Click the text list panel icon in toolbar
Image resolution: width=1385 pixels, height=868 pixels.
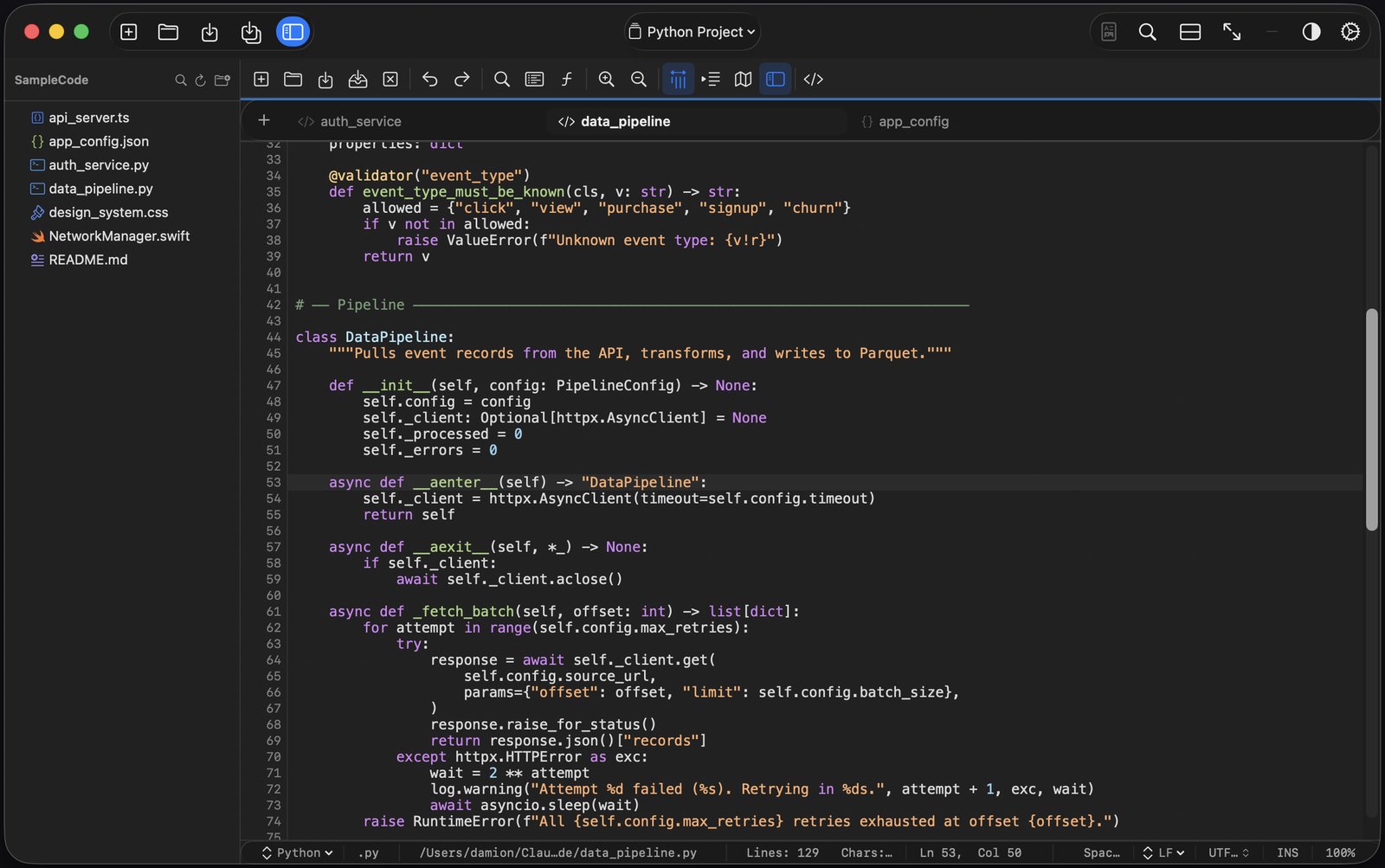coord(535,80)
